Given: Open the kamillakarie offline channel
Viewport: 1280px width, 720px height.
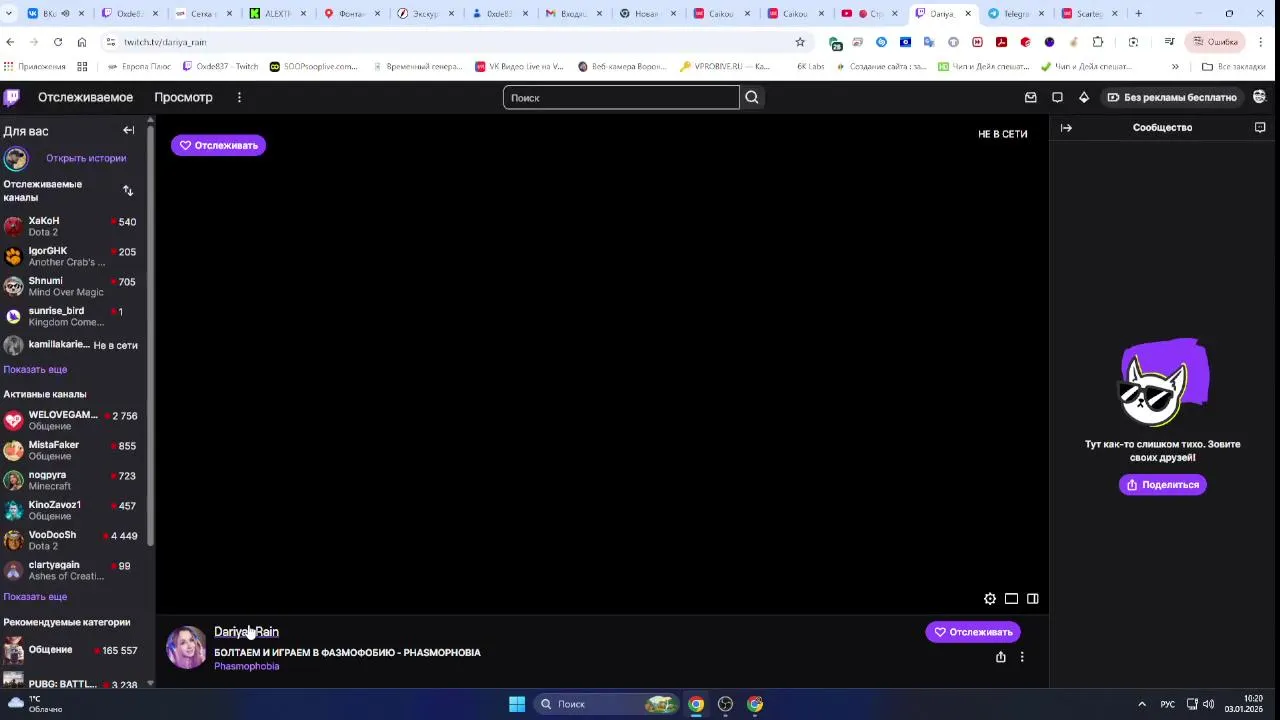Looking at the screenshot, I should click(70, 345).
